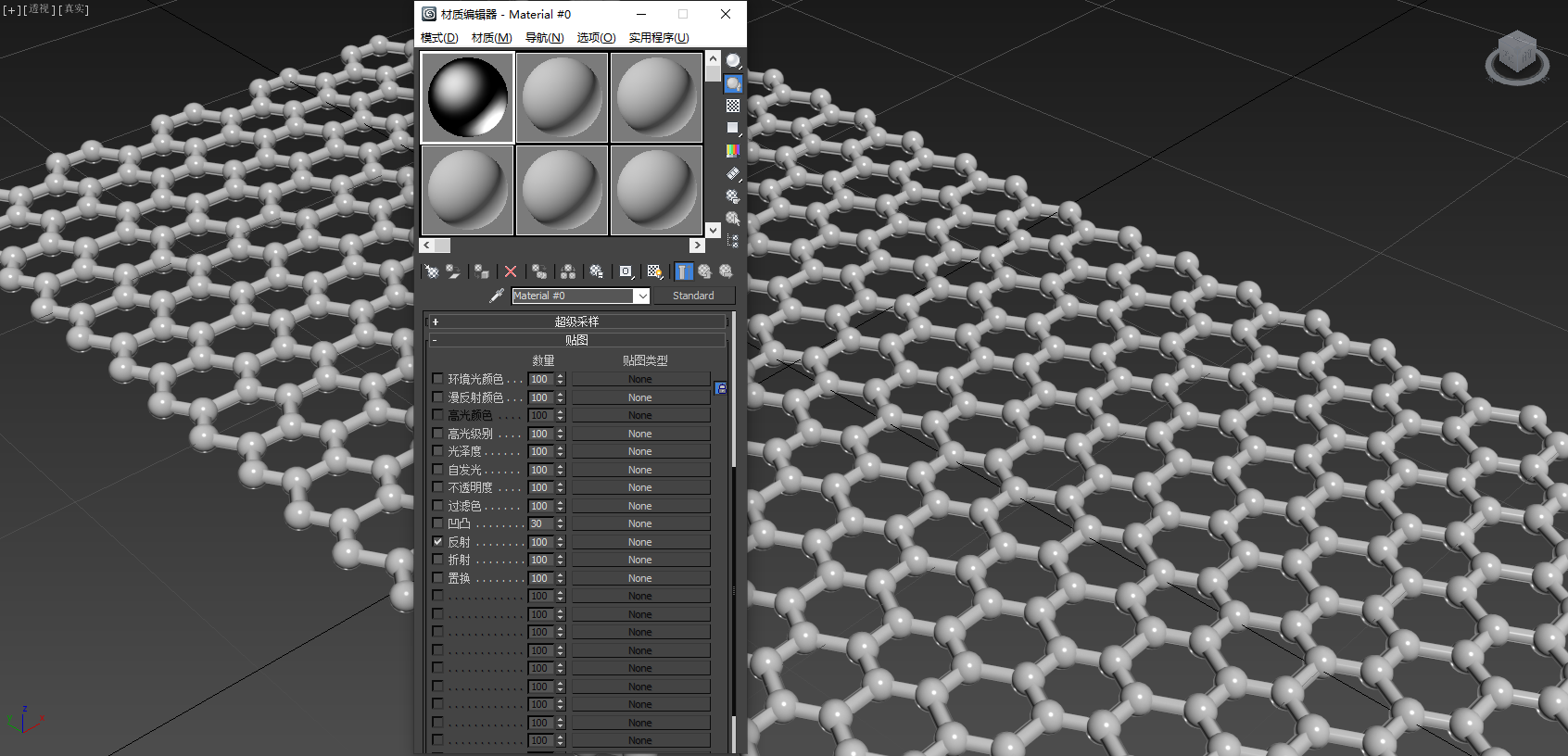
Task: Enable the 环境光颜色 map checkbox
Action: click(x=437, y=379)
